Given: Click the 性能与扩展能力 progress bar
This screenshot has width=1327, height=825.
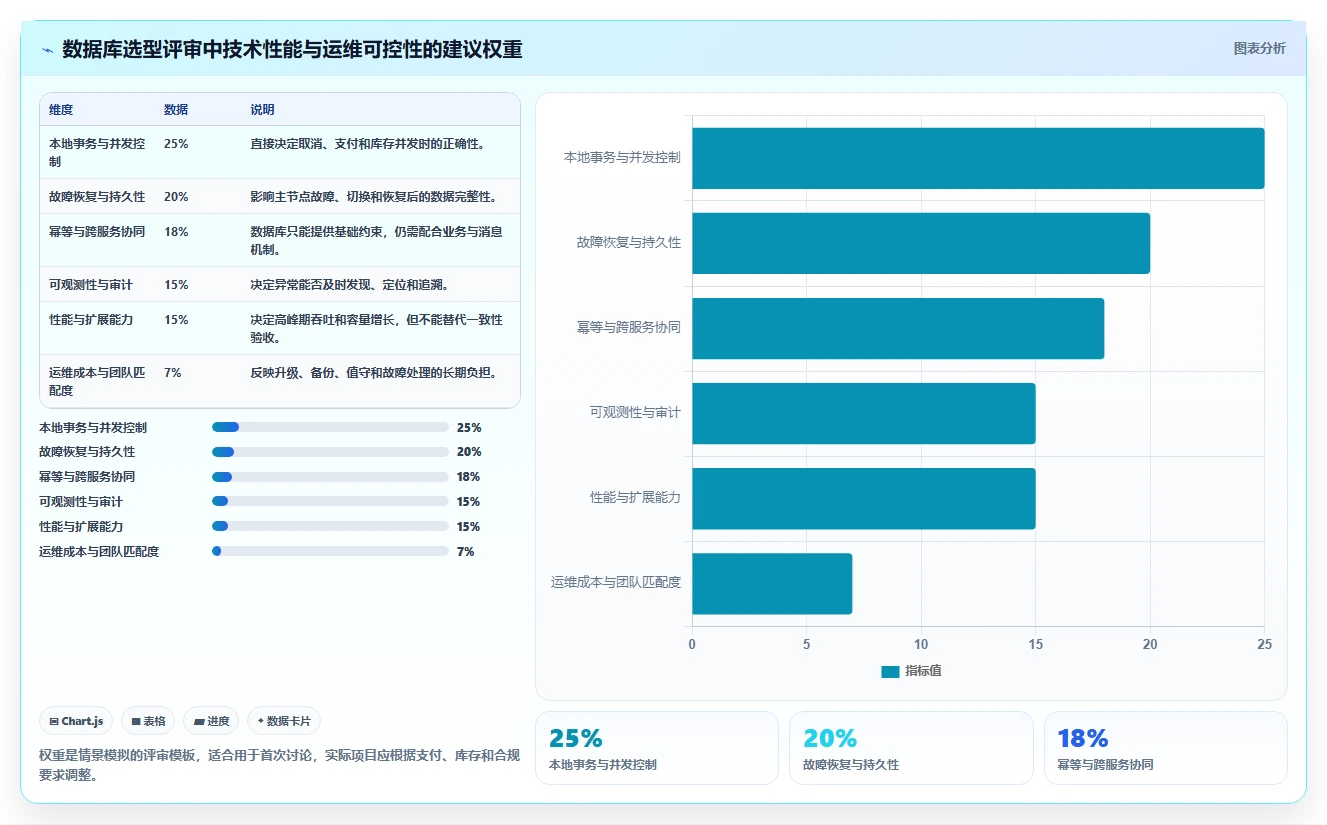Looking at the screenshot, I should click(330, 527).
